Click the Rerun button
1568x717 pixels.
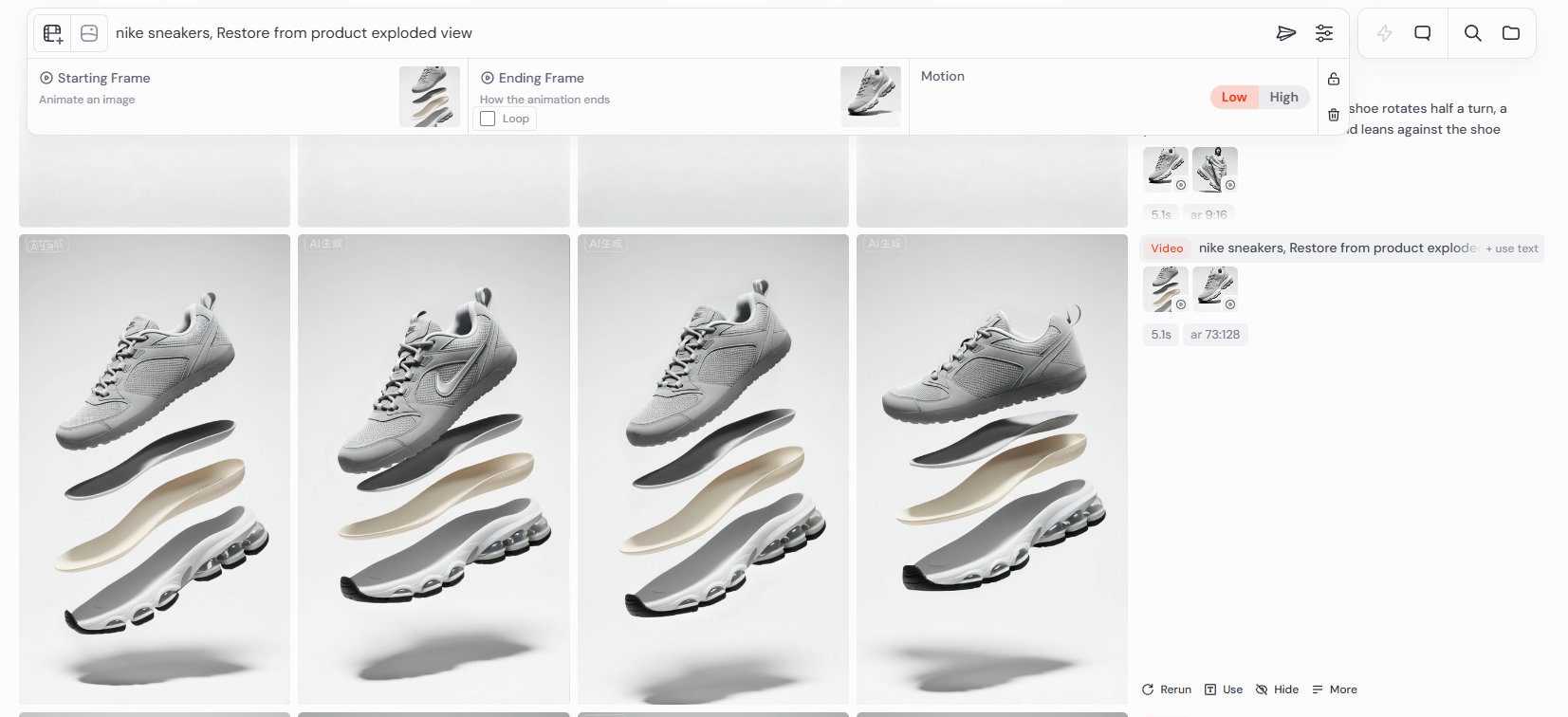(x=1166, y=689)
